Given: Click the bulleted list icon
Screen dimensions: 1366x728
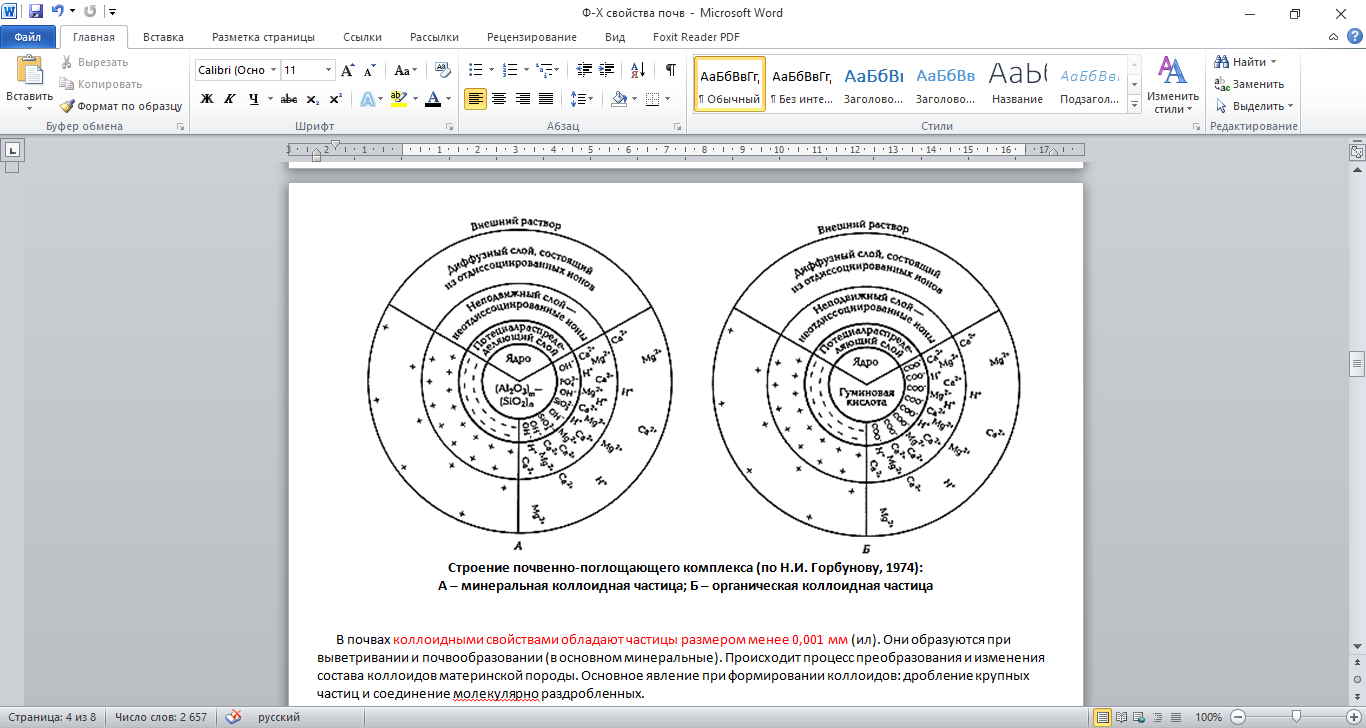Looking at the screenshot, I should tap(475, 70).
